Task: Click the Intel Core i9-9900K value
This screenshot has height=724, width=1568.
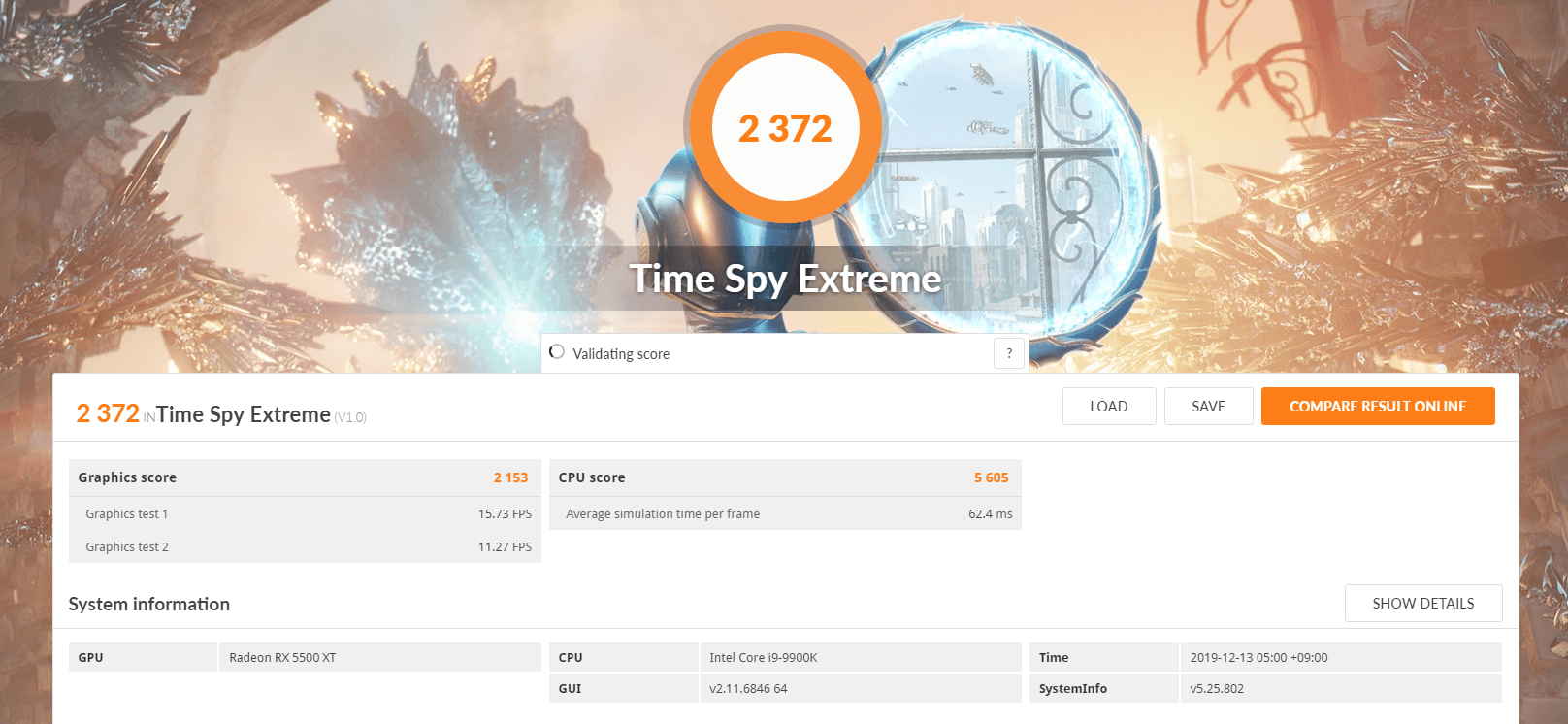Action: pyautogui.click(x=764, y=658)
